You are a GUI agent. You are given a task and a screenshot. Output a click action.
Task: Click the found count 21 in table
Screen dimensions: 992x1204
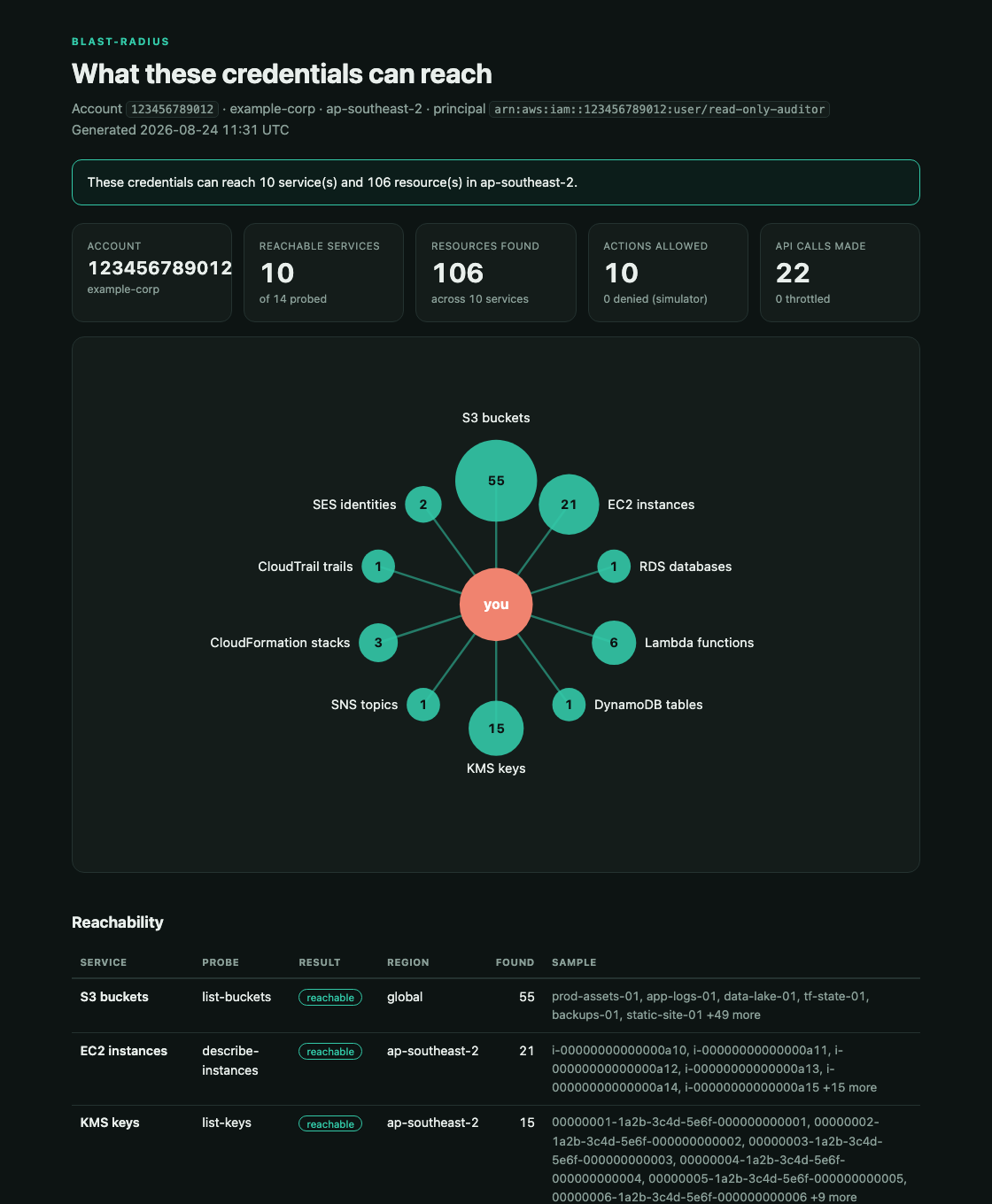coord(527,1051)
